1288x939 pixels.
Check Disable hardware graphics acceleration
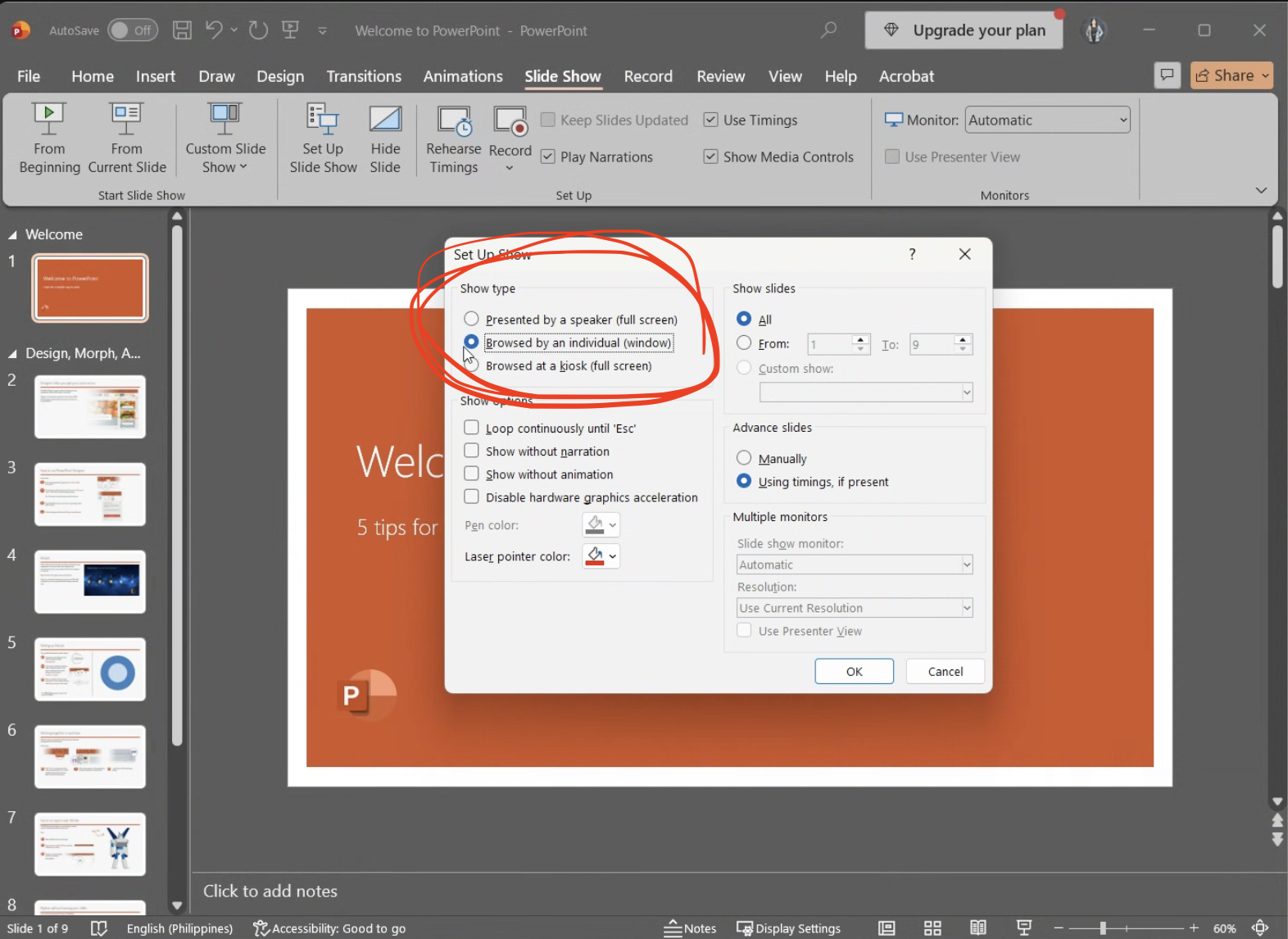coord(471,497)
